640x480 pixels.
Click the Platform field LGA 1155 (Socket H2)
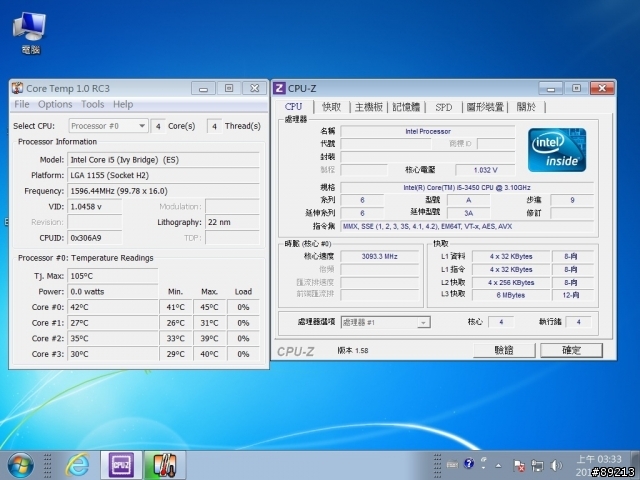(163, 176)
